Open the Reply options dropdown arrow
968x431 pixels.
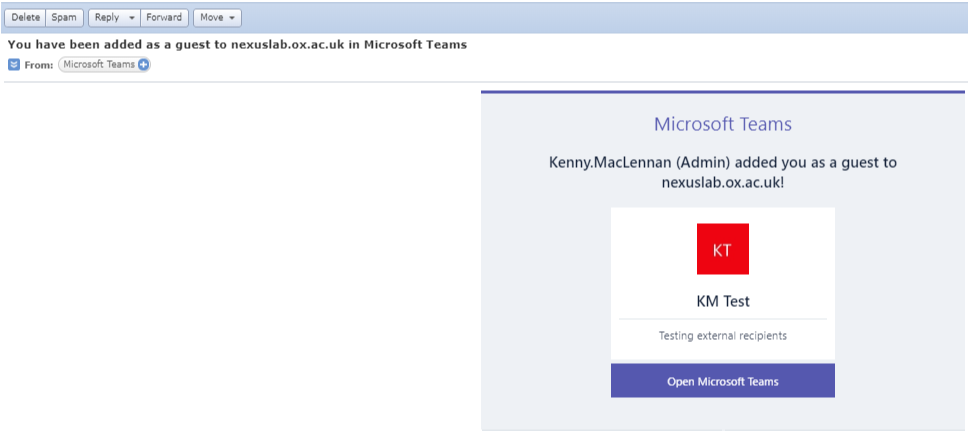tap(132, 18)
